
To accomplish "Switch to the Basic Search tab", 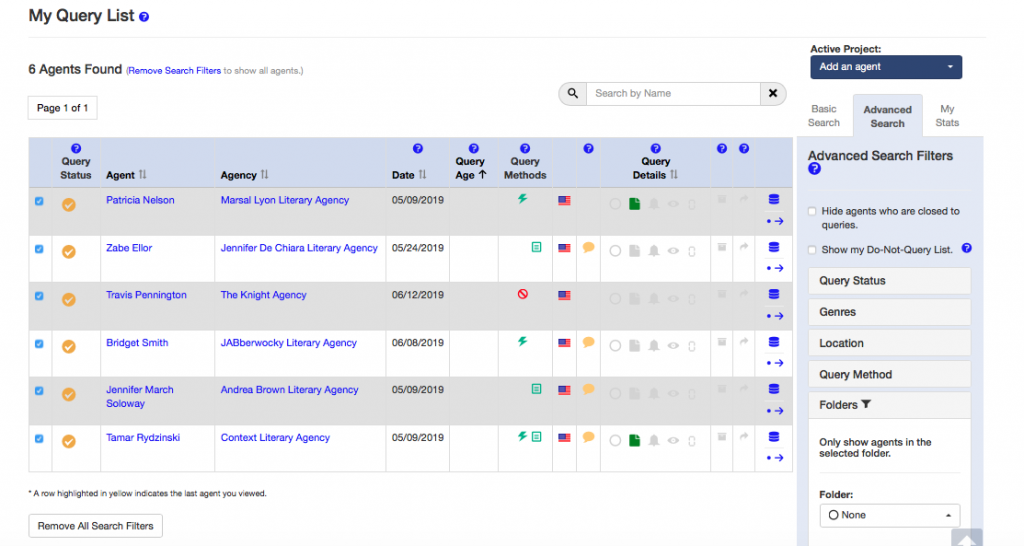I will click(x=824, y=116).
